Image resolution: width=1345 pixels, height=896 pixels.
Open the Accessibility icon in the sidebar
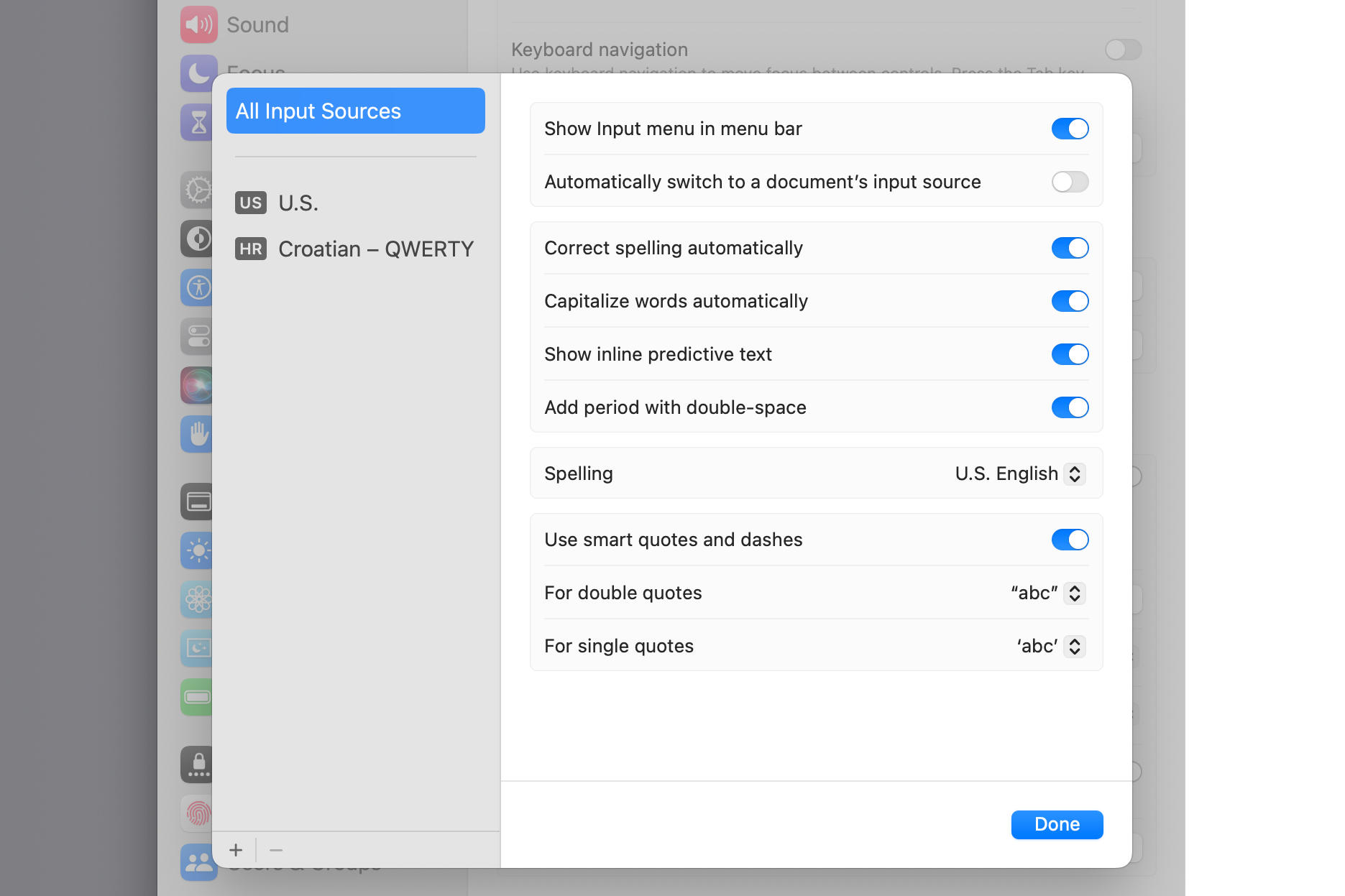(196, 287)
